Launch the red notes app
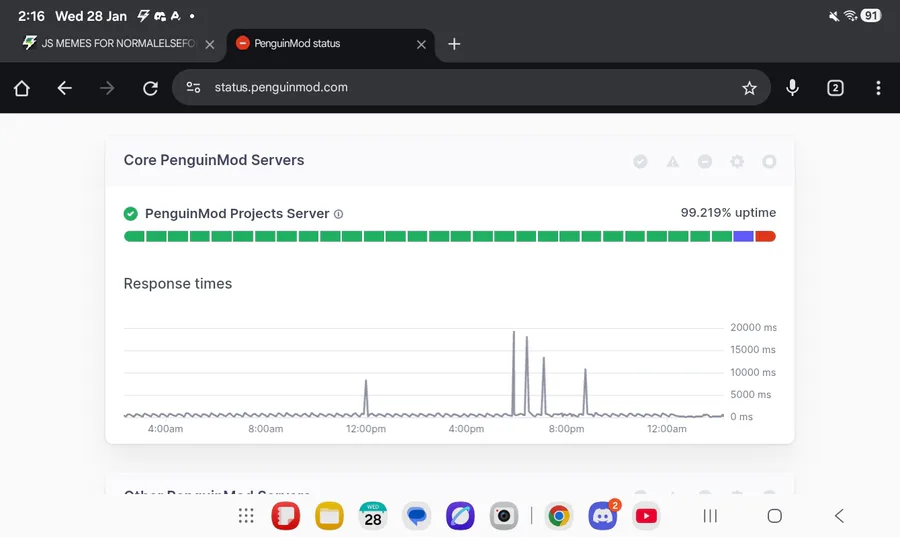 286,516
